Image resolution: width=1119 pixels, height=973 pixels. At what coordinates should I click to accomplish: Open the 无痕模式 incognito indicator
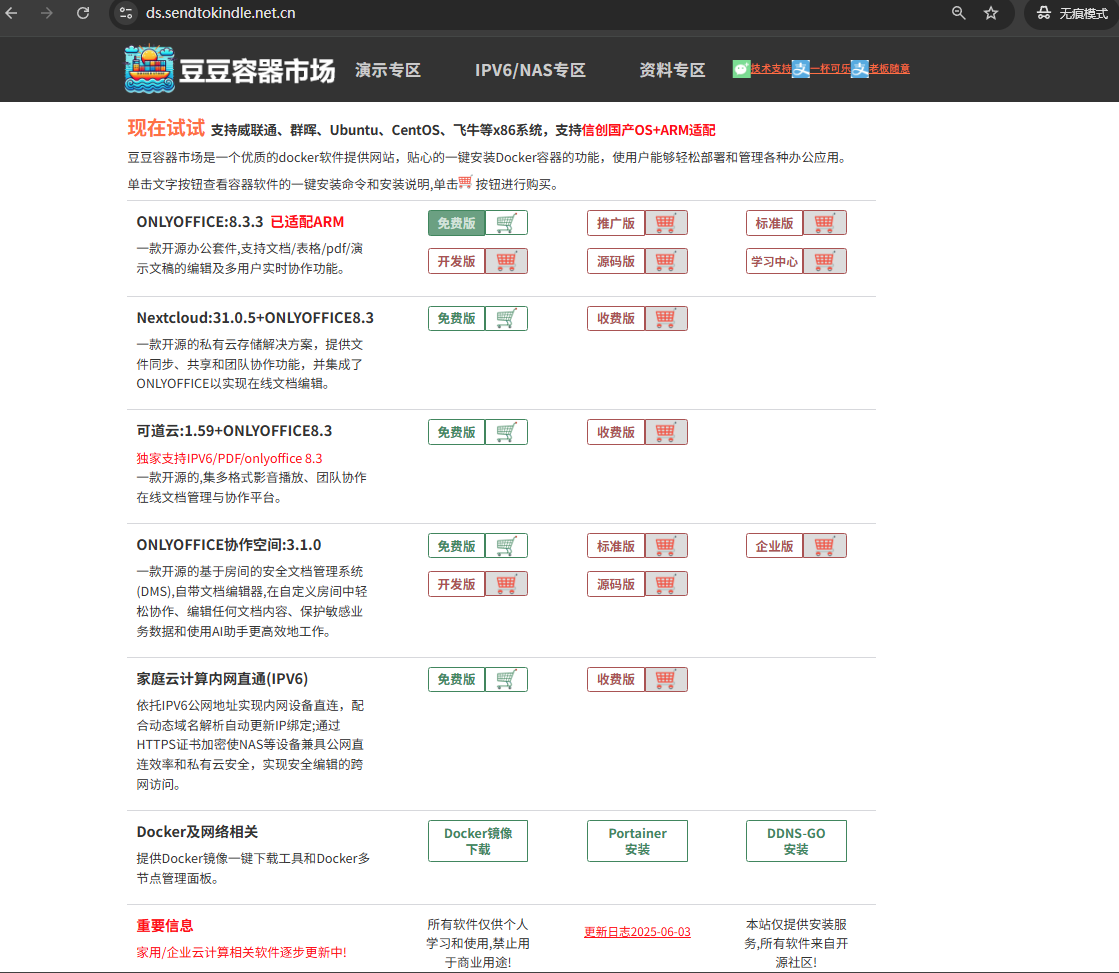1072,13
